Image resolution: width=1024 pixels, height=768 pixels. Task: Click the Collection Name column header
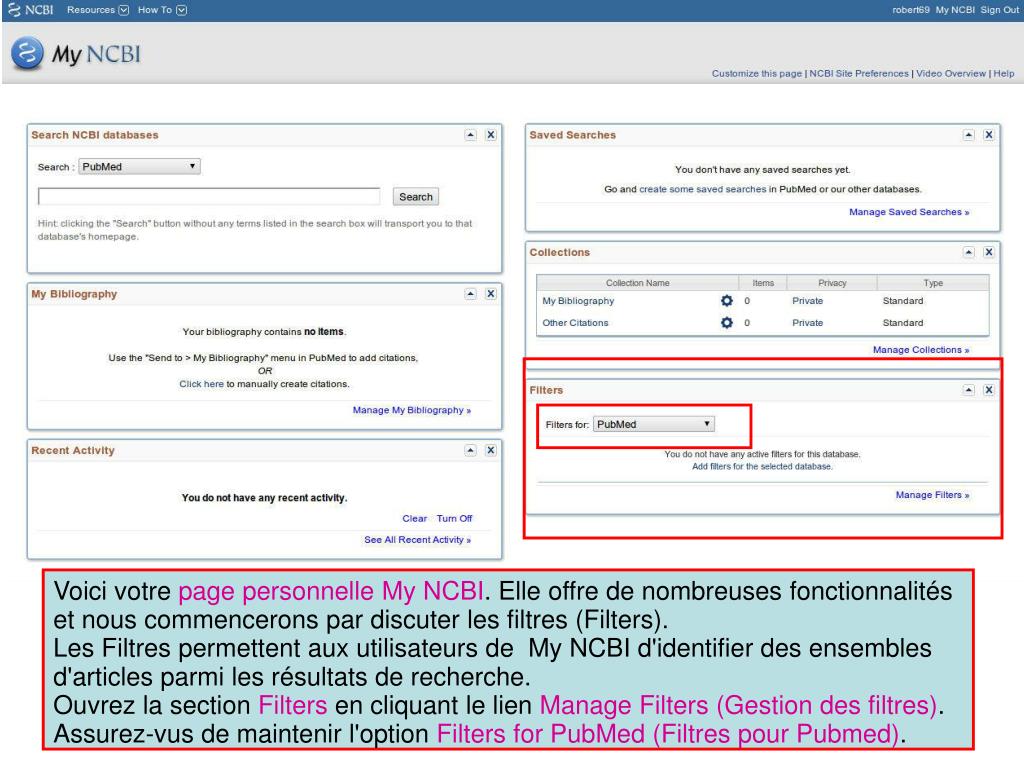pos(637,283)
